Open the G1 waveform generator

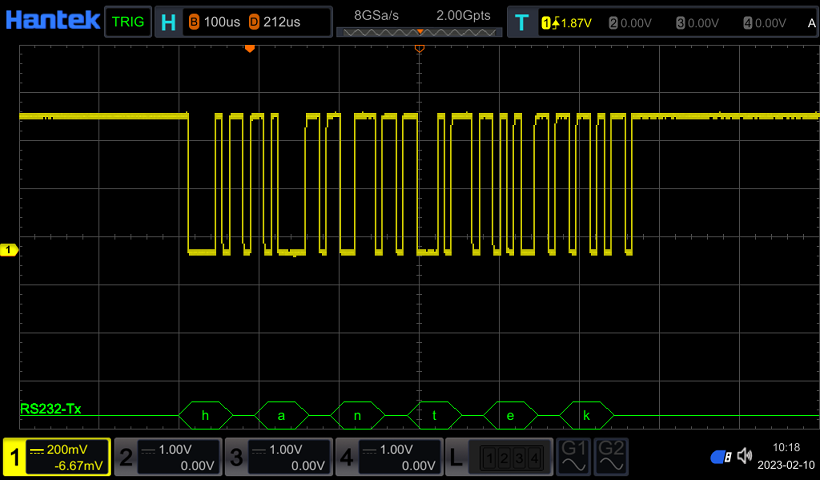(573, 457)
